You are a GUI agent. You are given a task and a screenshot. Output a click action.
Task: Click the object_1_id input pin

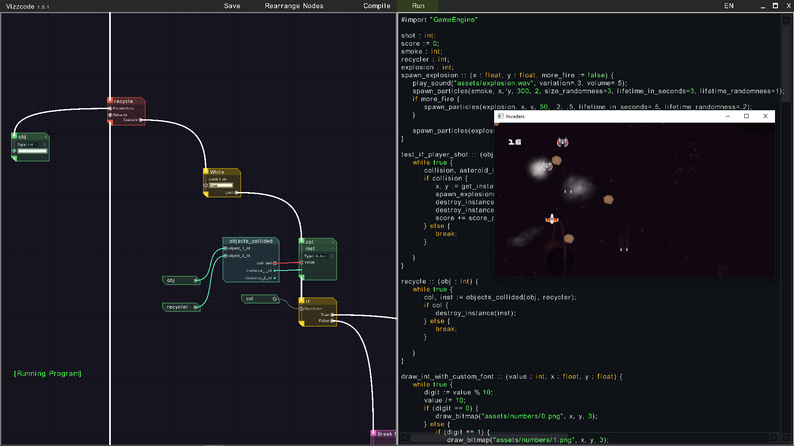click(225, 249)
